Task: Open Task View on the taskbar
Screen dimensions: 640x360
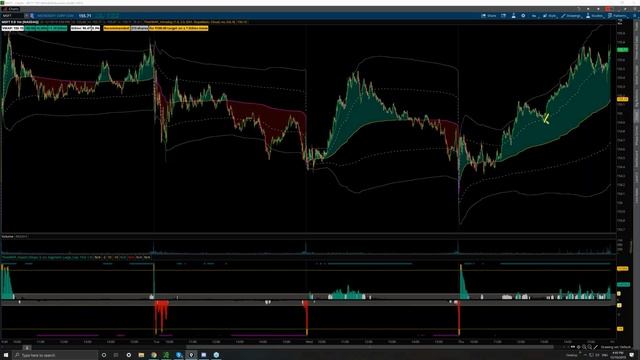Action: [x=116, y=355]
